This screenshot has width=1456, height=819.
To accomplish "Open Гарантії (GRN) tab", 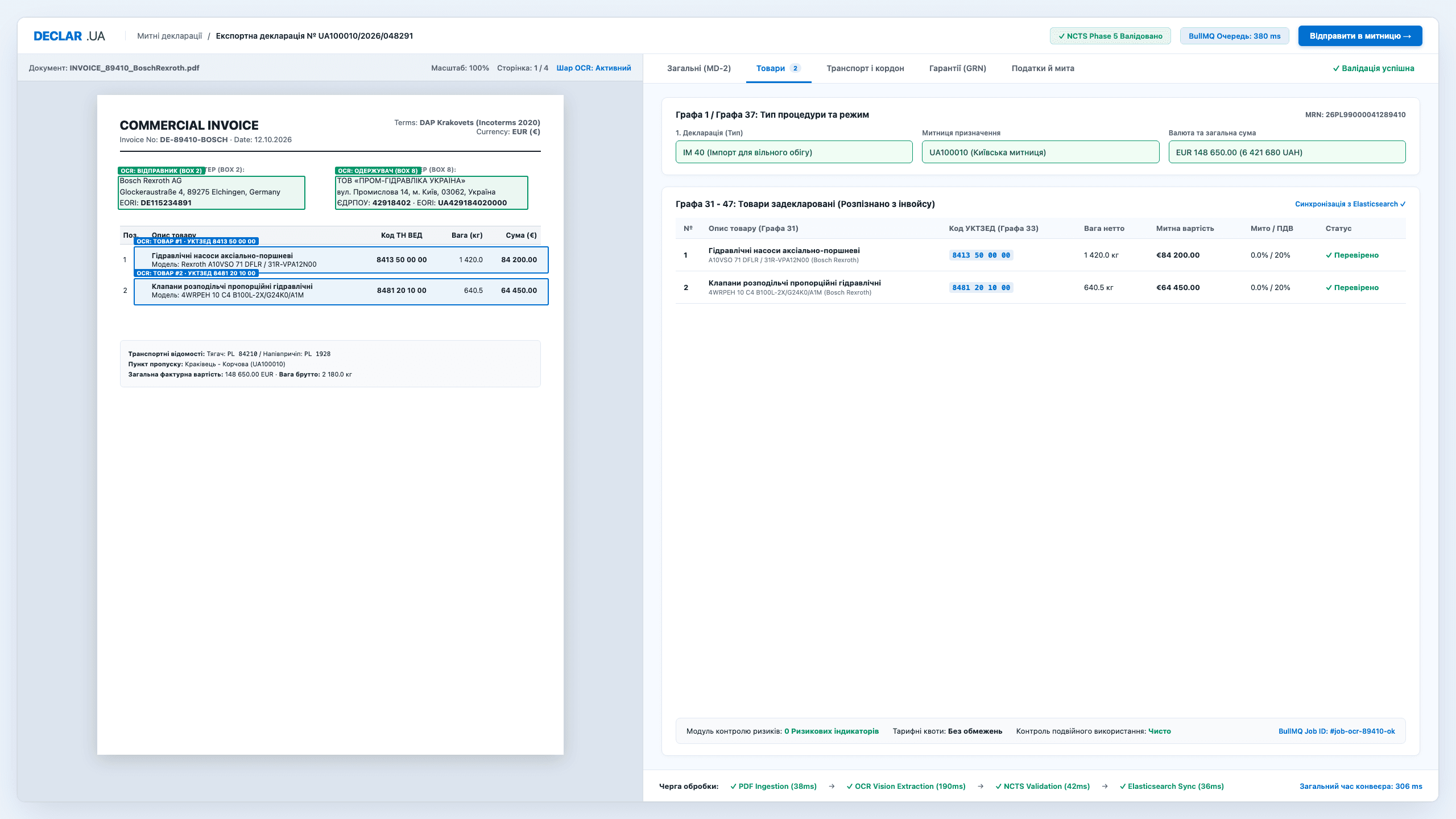I will 958,68.
